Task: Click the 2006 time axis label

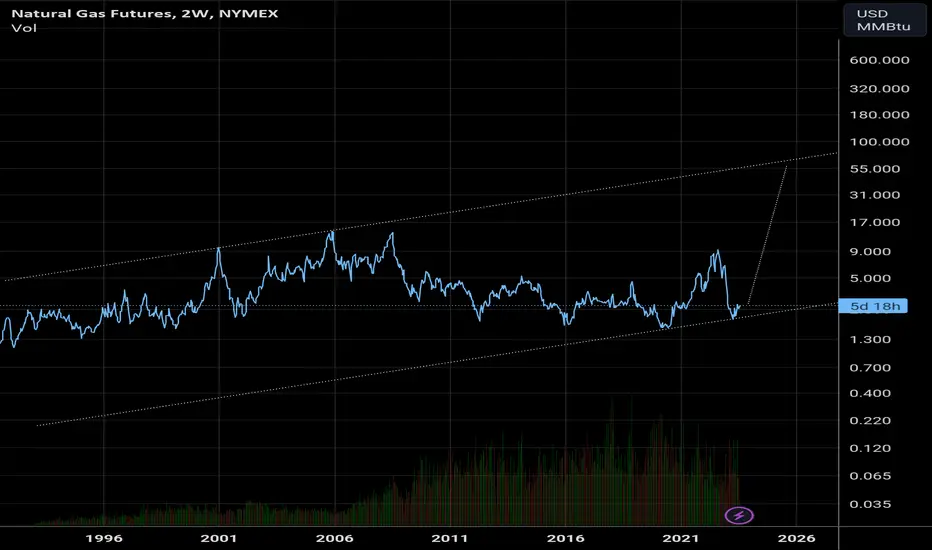Action: 335,538
